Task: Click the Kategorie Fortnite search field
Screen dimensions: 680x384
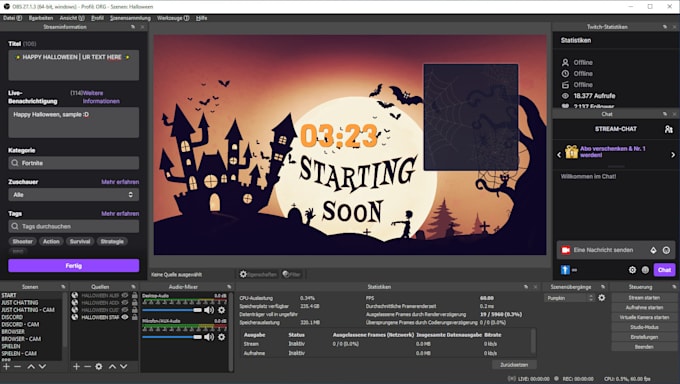Action: click(74, 163)
